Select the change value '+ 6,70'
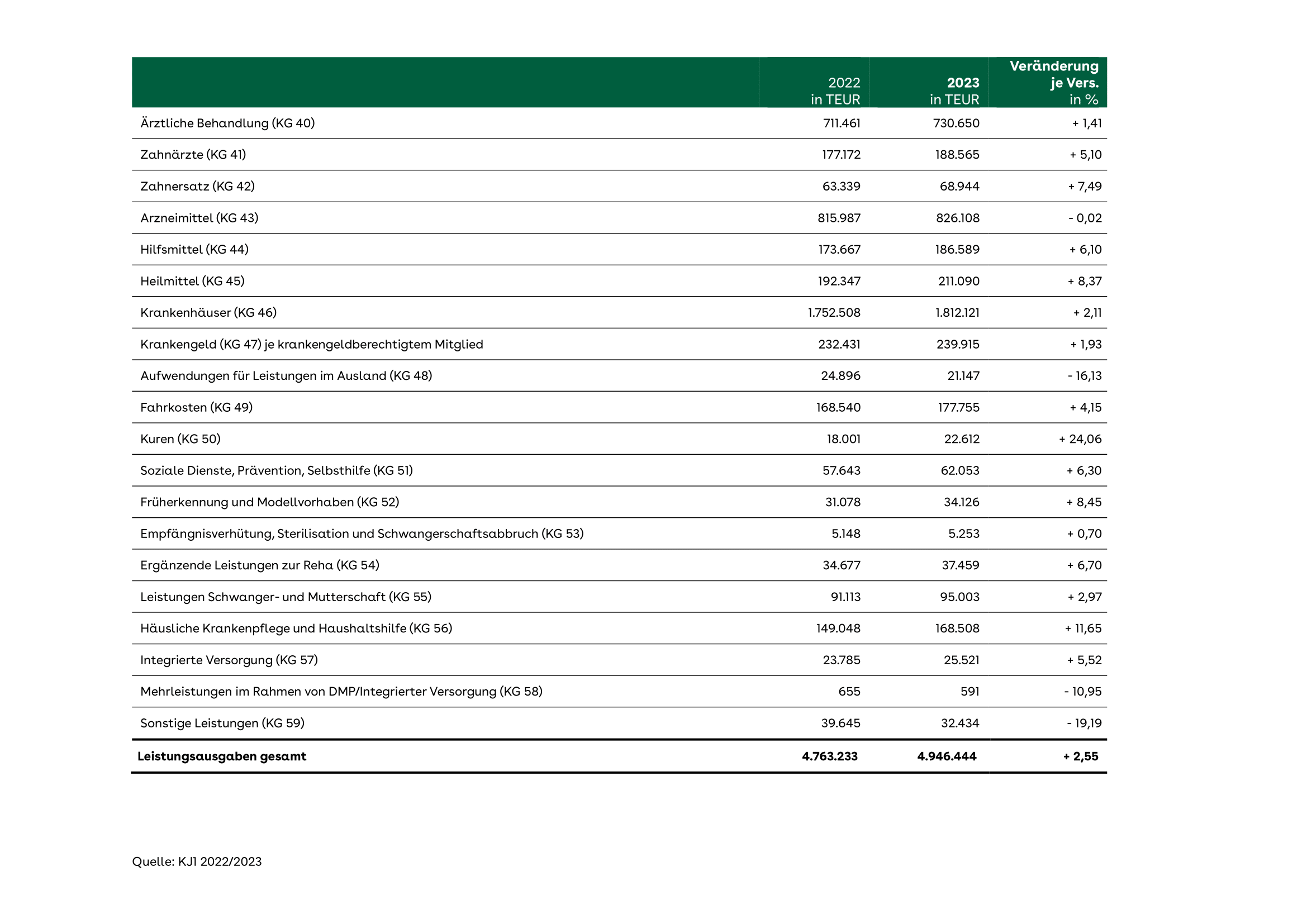 1085,565
